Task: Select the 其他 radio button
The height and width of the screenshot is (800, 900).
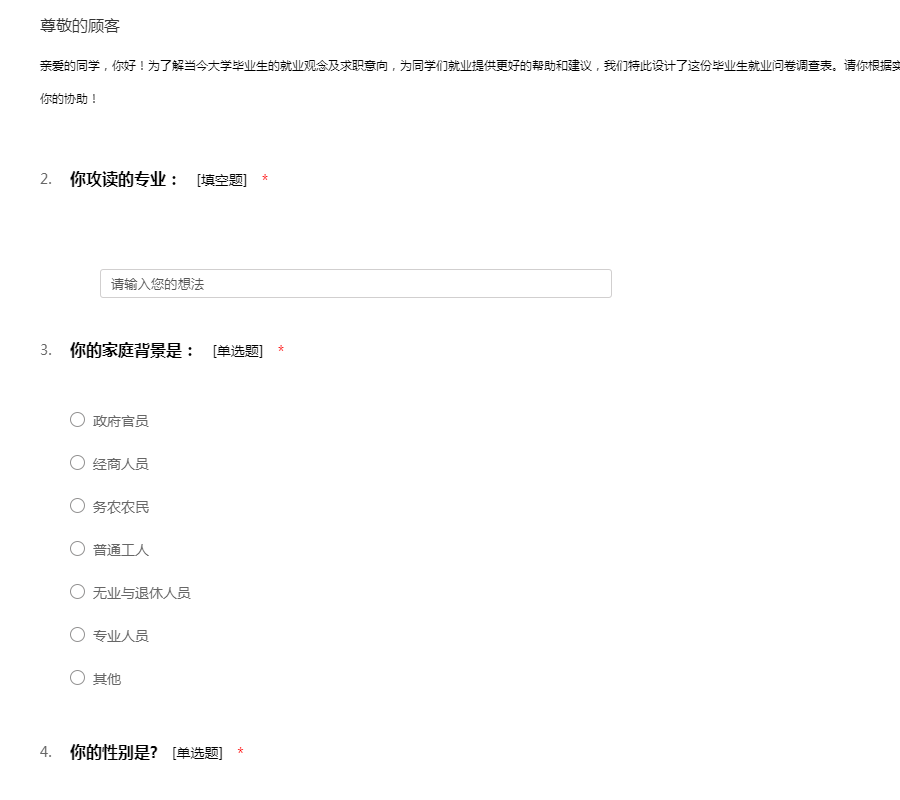Action: pyautogui.click(x=77, y=678)
